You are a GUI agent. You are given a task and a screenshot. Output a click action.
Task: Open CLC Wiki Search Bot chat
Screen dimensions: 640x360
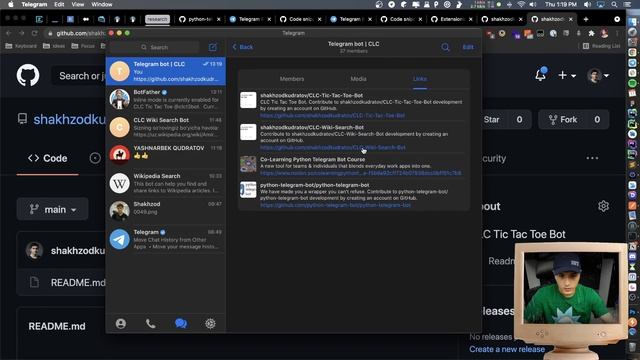166,127
